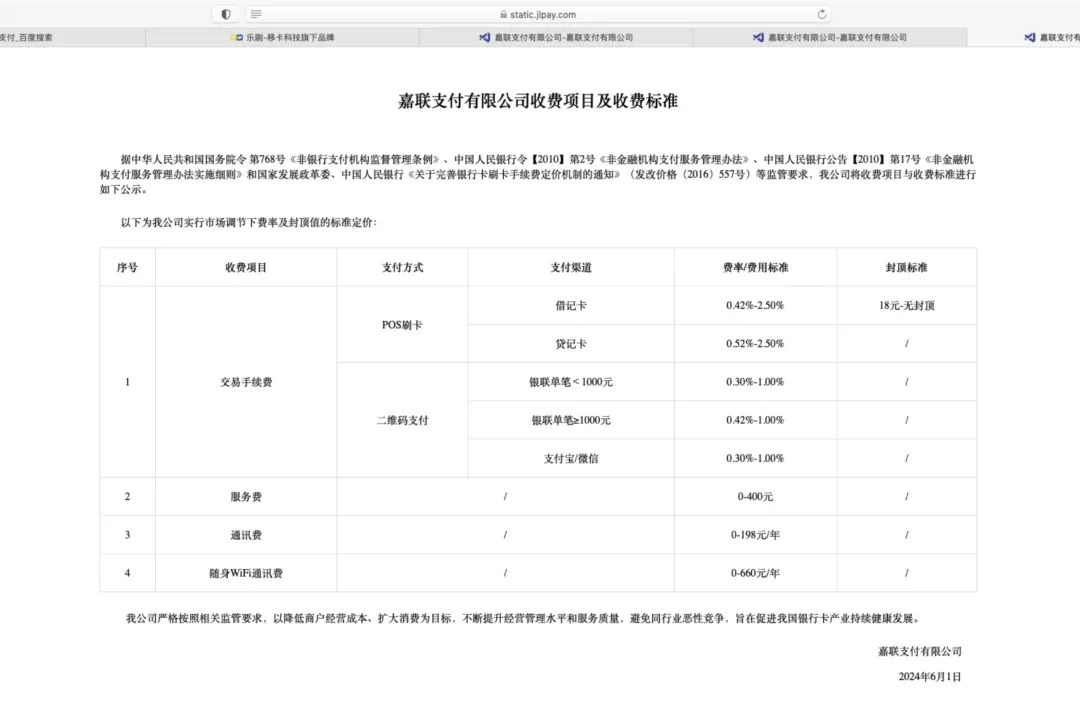Click the 封顶标准 column header

coord(906,268)
